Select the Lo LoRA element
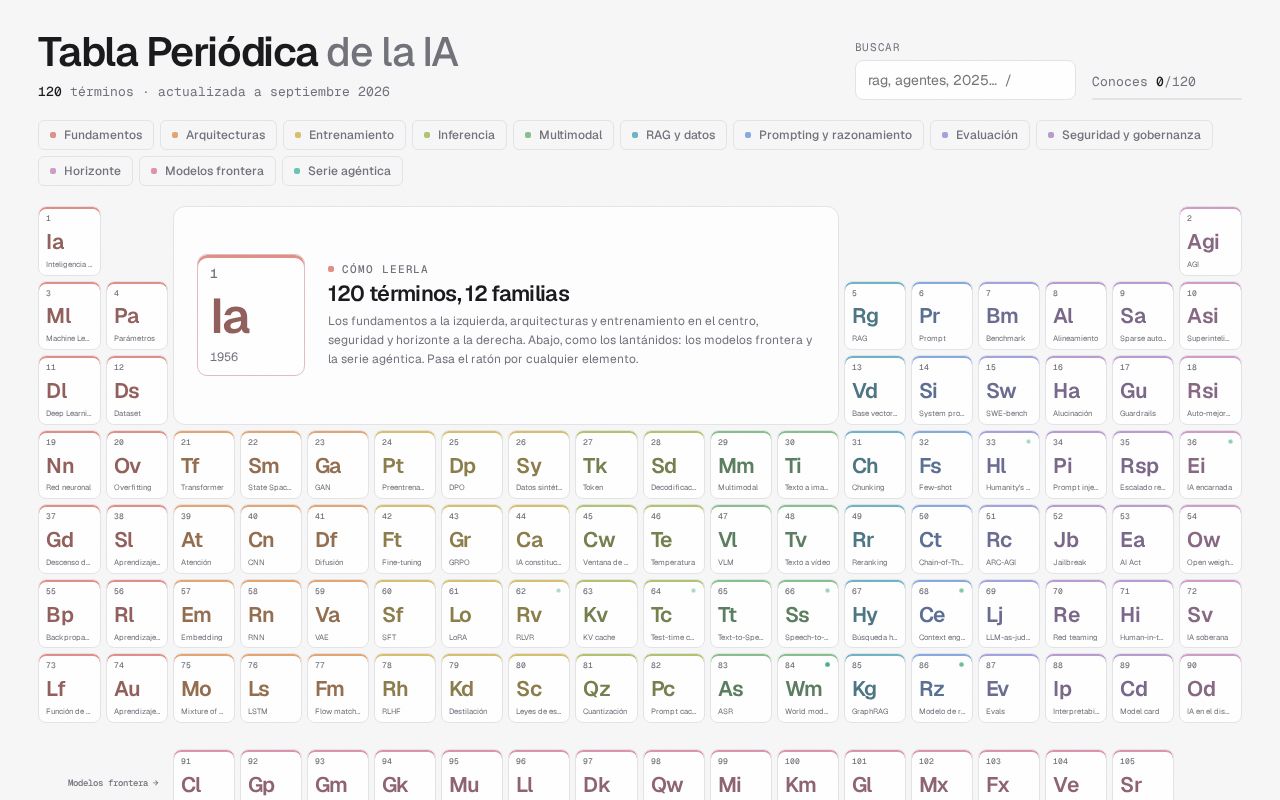This screenshot has width=1280, height=800. [x=471, y=614]
